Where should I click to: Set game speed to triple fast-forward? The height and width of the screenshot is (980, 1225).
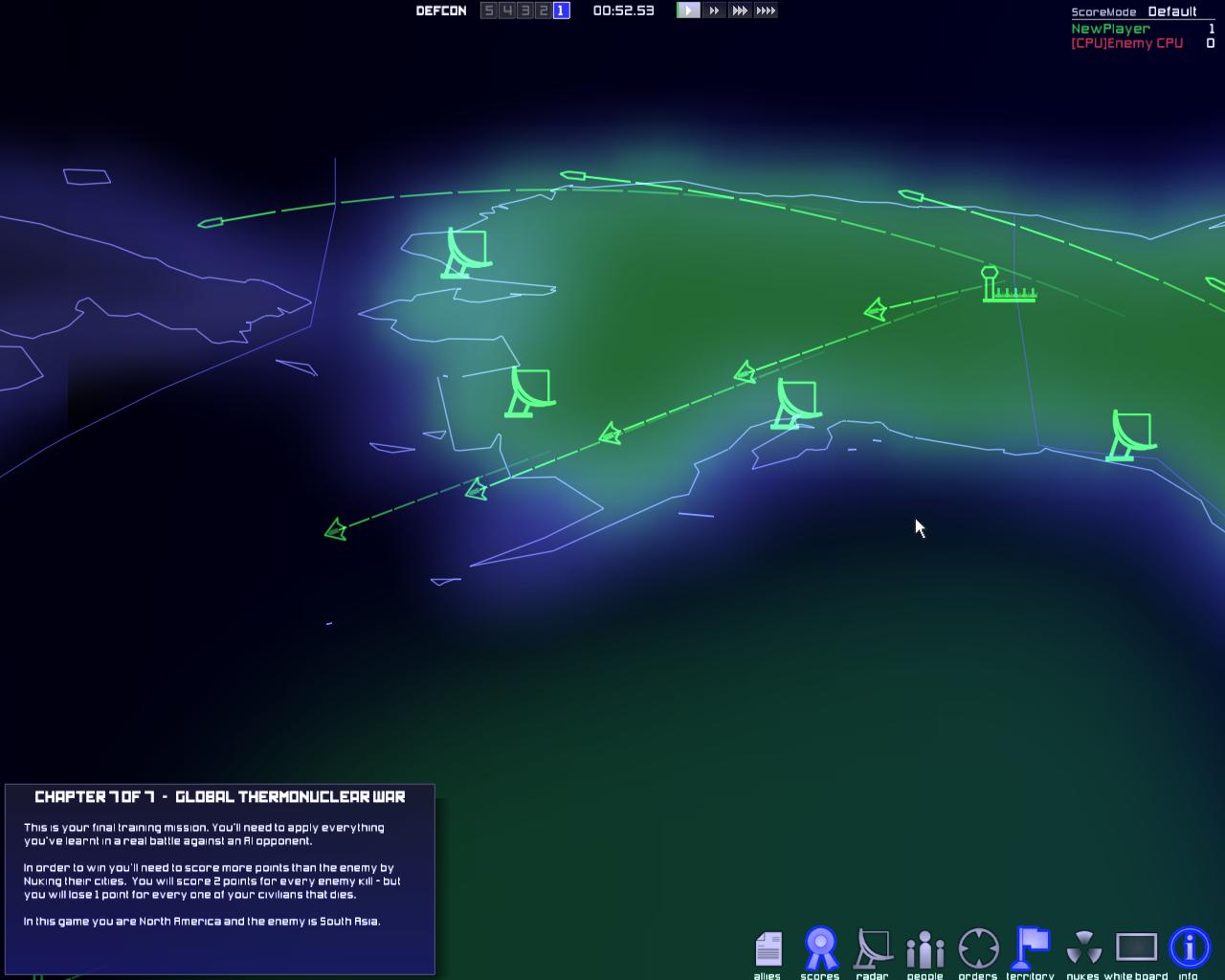click(741, 11)
